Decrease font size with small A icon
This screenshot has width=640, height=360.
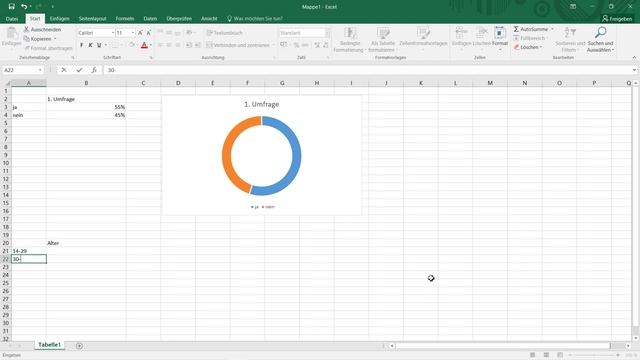click(149, 33)
